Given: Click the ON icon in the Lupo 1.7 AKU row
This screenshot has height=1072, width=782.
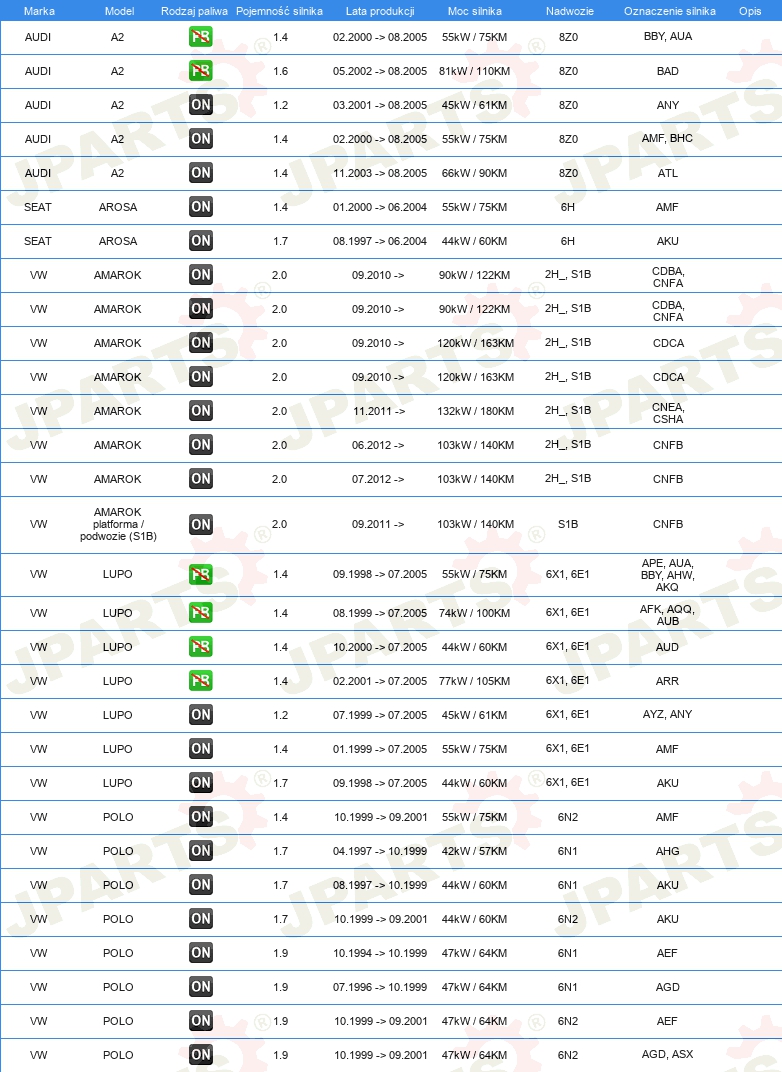Looking at the screenshot, I should point(200,783).
